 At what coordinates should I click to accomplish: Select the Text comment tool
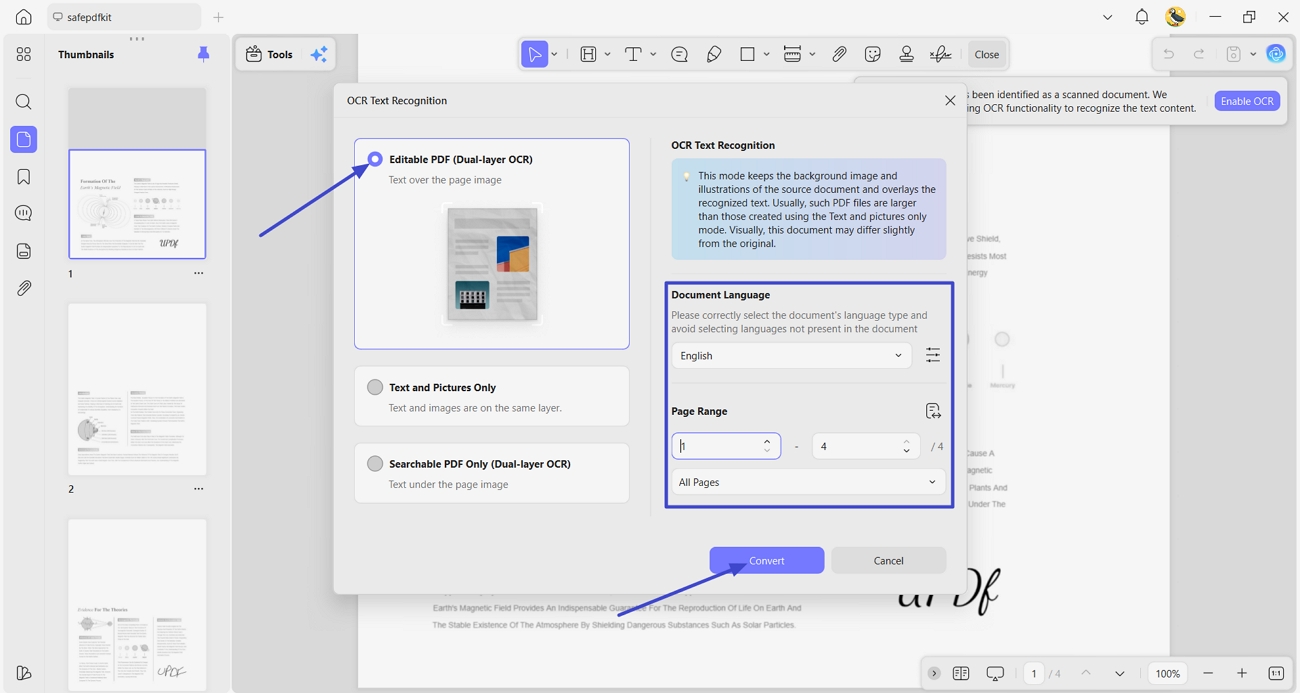pyautogui.click(x=633, y=54)
